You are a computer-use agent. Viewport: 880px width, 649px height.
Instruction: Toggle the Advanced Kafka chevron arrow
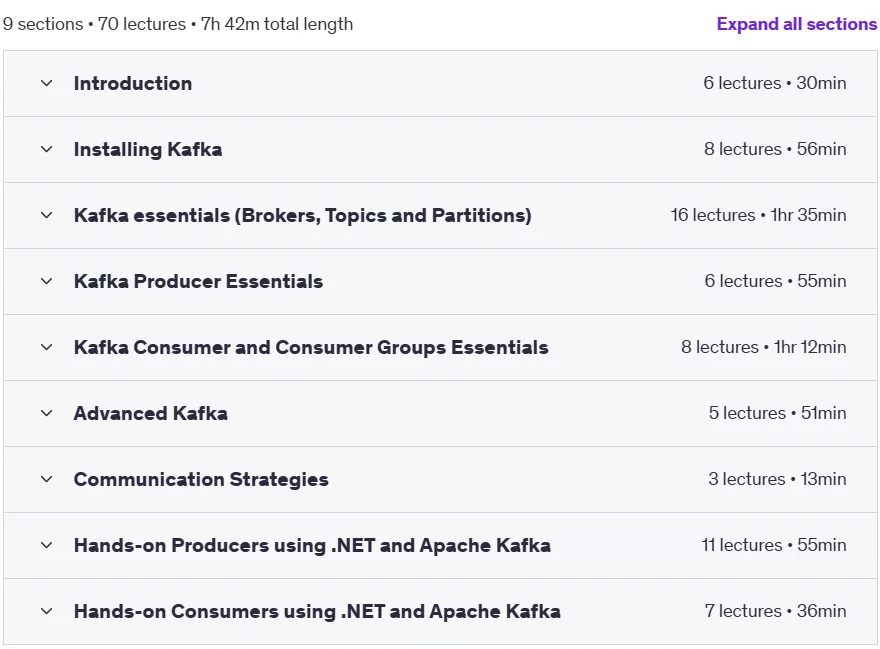(47, 414)
